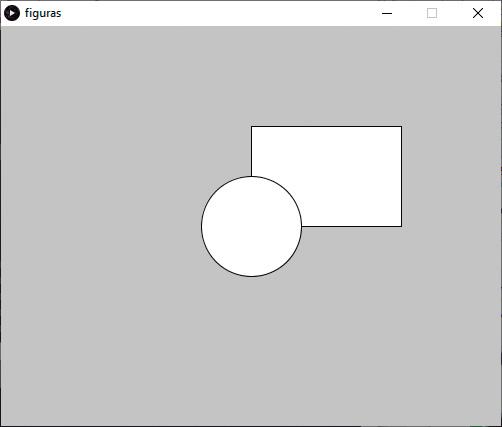Click the gray canvas left of the circle
Image resolution: width=502 pixels, height=427 pixels.
[100, 226]
